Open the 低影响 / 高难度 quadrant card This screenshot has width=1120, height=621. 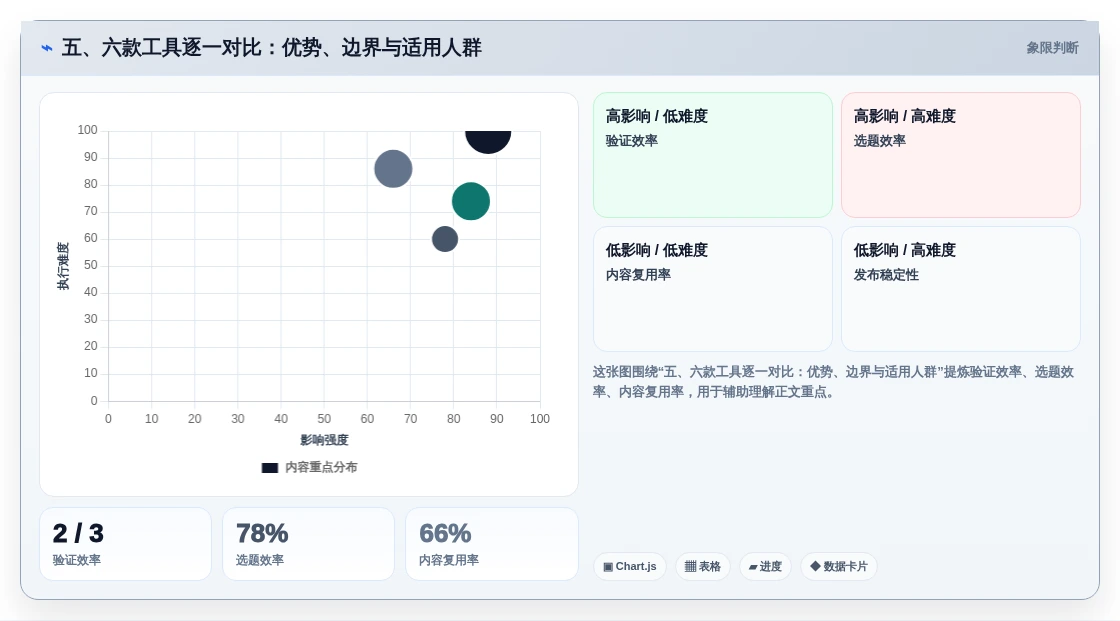[x=961, y=289]
